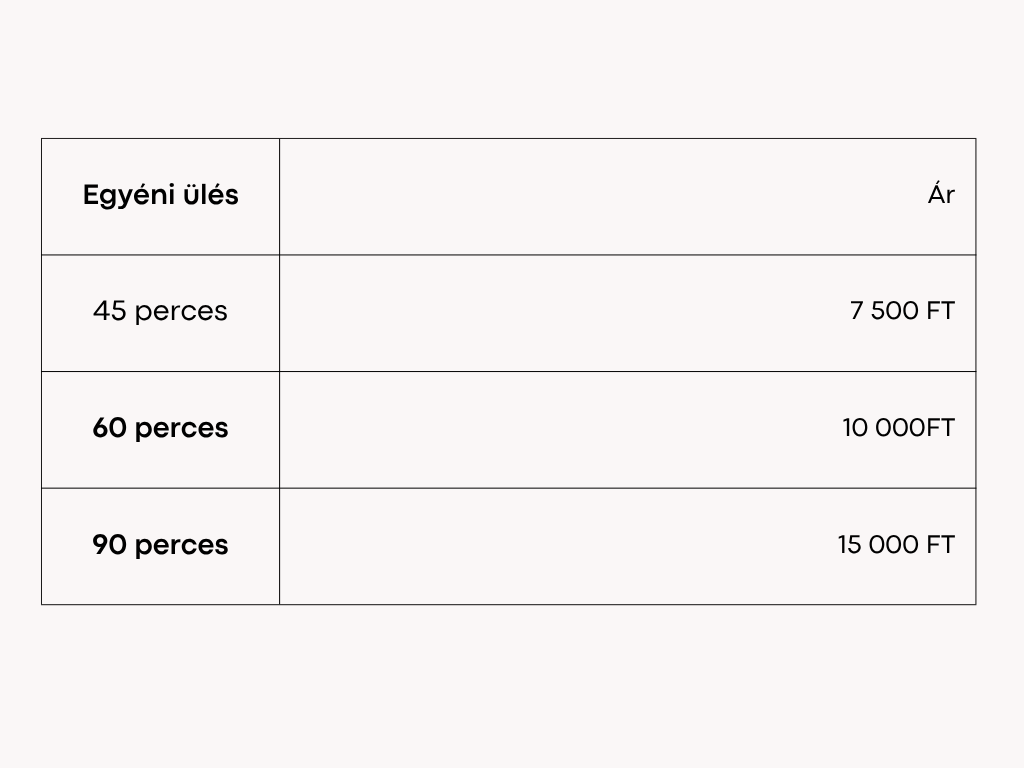This screenshot has height=768, width=1024.
Task: Click the word "ülés" in the header
Action: click(209, 195)
